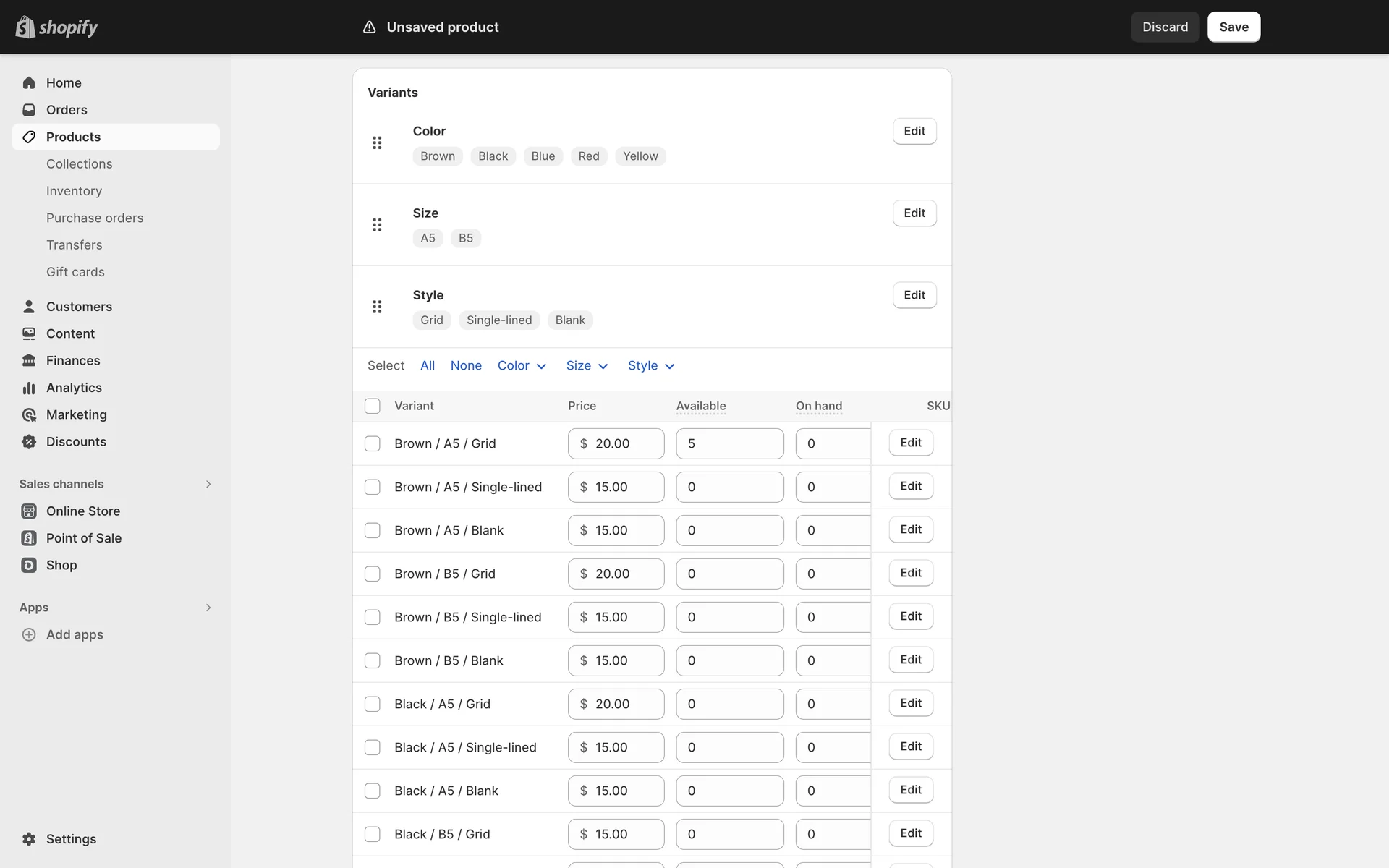The image size is (1389, 868).
Task: Click the Discounts badge icon
Action: (x=29, y=442)
